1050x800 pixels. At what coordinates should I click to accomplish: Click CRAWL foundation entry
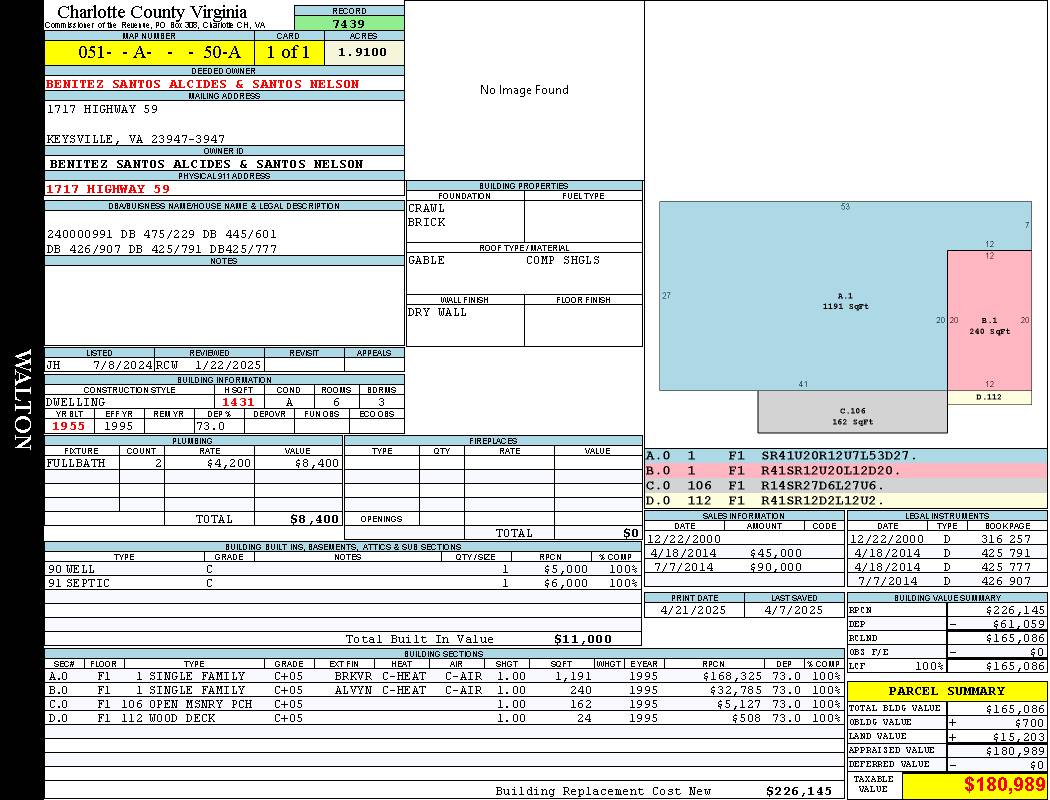426,208
